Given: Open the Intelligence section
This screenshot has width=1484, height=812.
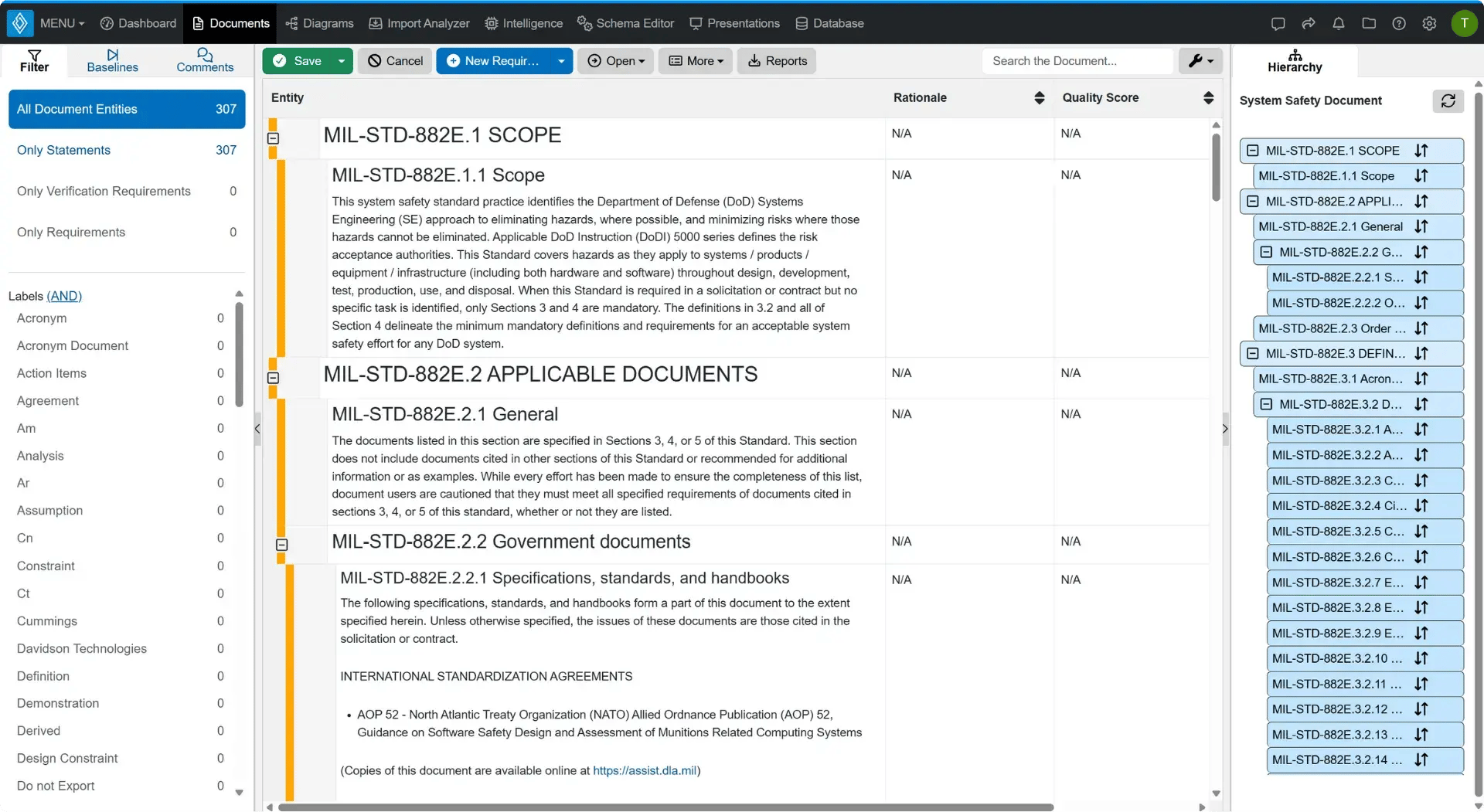Looking at the screenshot, I should tap(523, 23).
